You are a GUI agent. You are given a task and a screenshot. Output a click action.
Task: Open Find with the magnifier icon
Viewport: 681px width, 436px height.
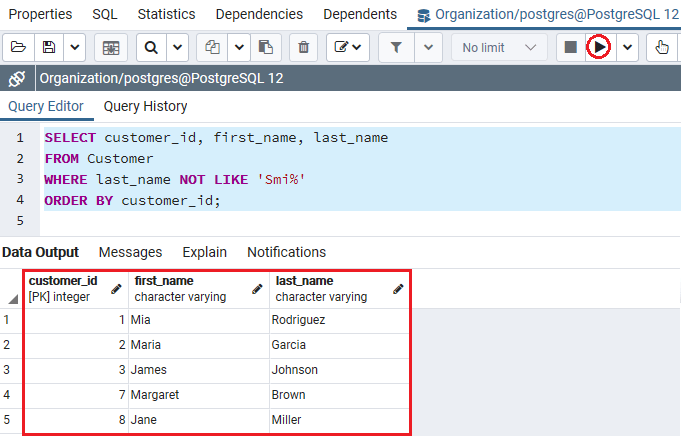(x=151, y=47)
